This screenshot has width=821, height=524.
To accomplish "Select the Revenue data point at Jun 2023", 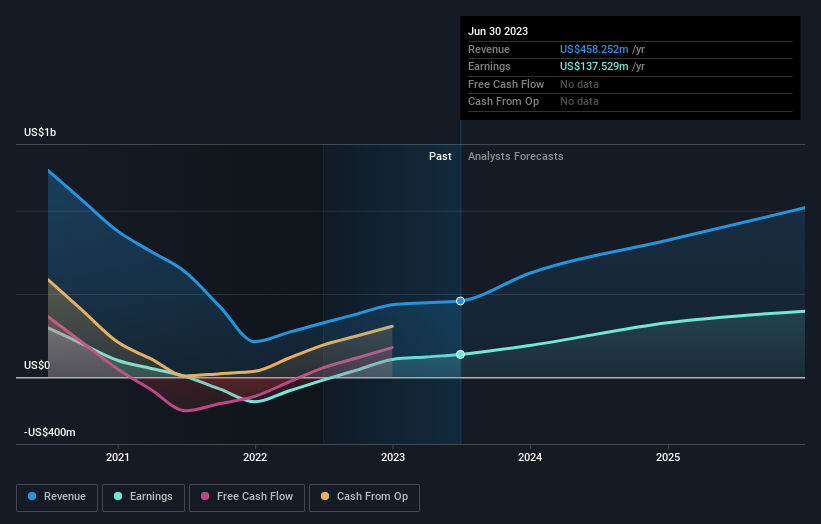I will point(460,301).
